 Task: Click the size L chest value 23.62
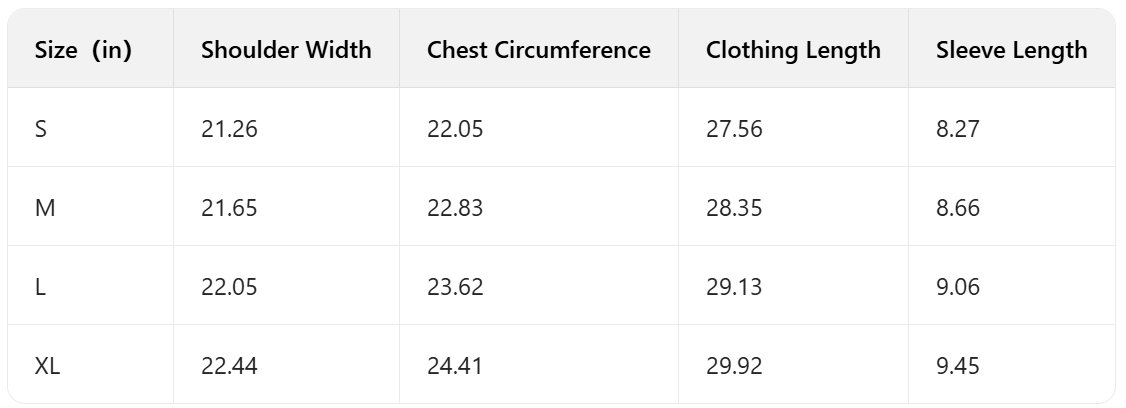click(455, 287)
